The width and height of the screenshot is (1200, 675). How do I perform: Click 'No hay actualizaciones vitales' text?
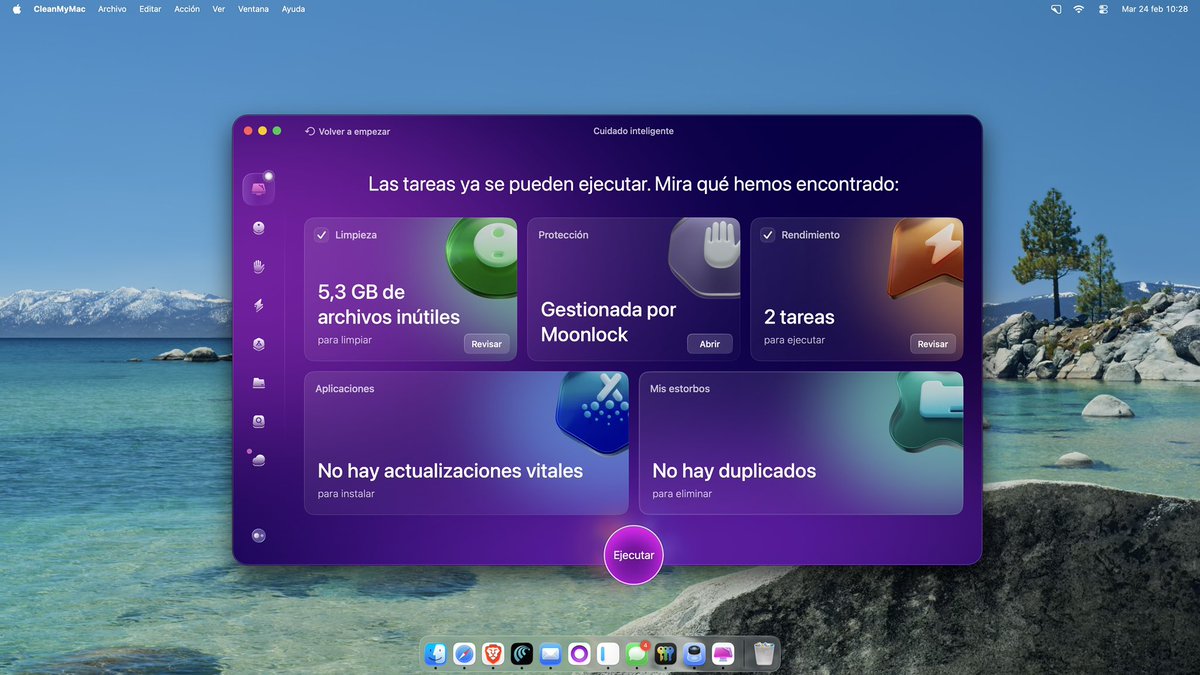click(x=450, y=471)
